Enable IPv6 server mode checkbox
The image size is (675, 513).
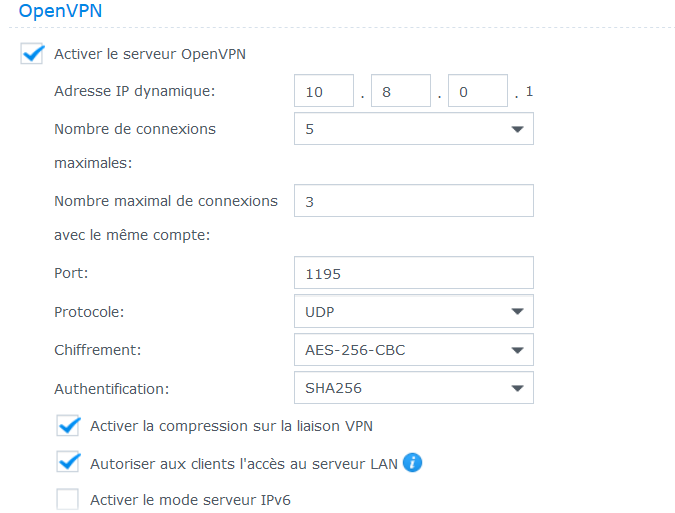point(68,499)
